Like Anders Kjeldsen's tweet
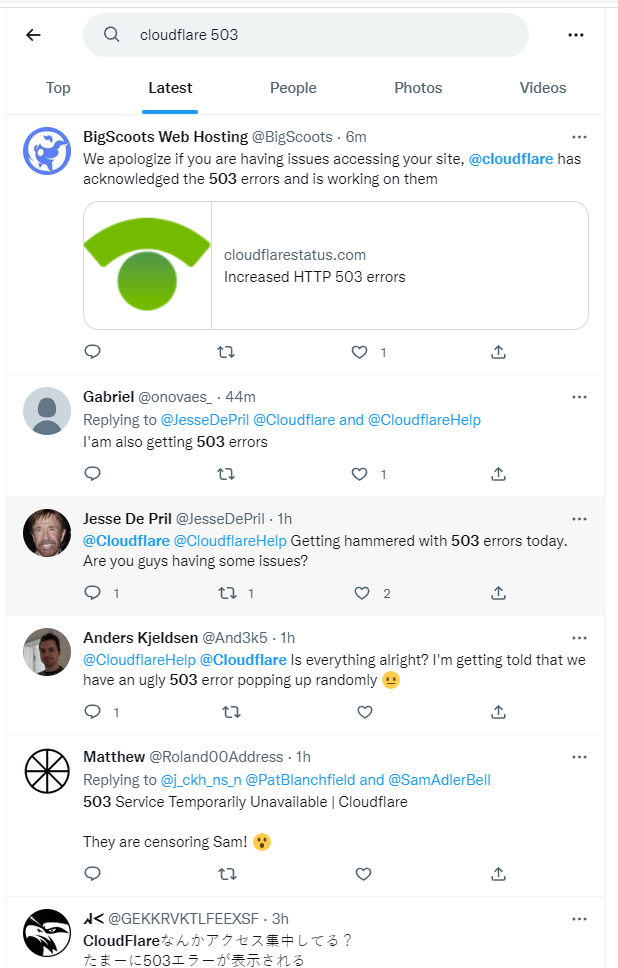 click(364, 712)
